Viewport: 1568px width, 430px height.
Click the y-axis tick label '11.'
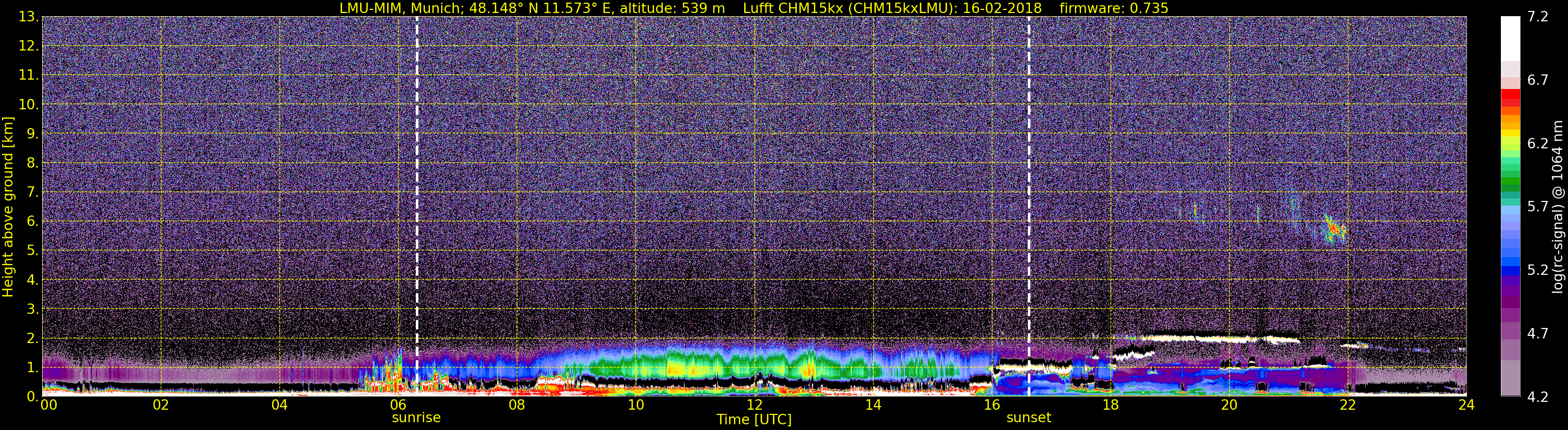(x=29, y=75)
